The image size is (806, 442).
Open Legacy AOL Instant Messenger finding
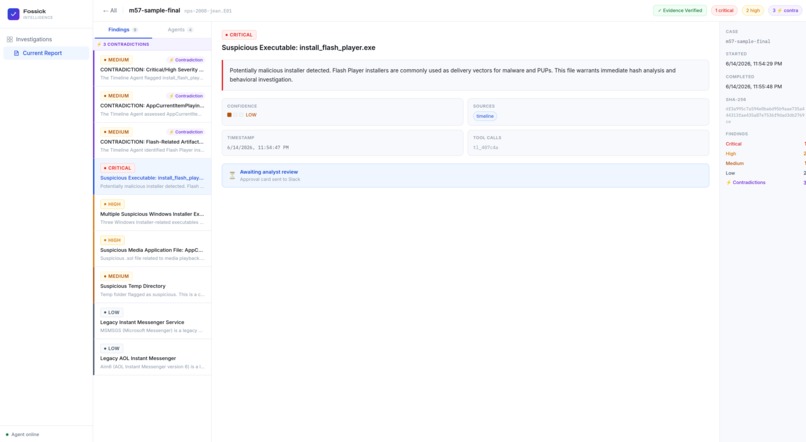[152, 357]
